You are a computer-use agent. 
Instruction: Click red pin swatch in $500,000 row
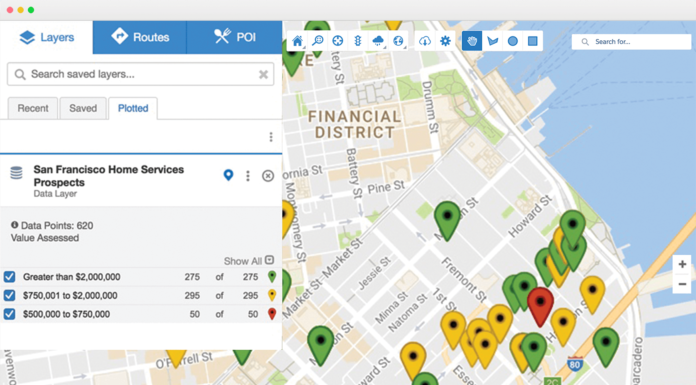(272, 314)
